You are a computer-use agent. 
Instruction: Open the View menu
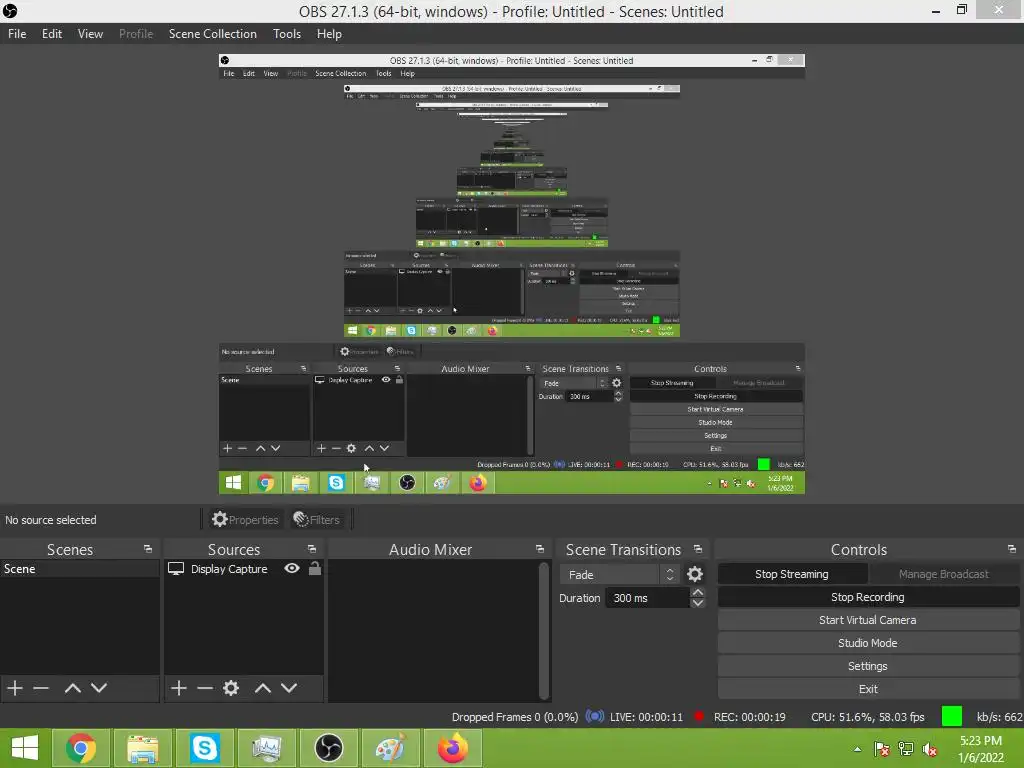[90, 33]
